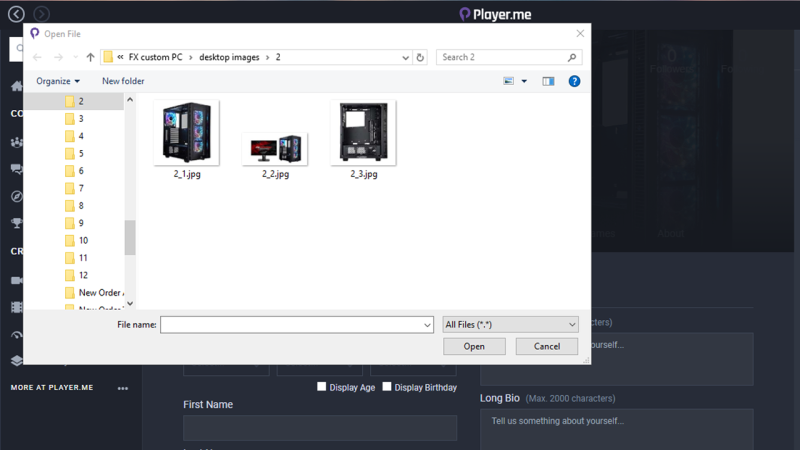Viewport: 800px width, 450px height.
Task: Go up one folder level
Action: point(90,57)
